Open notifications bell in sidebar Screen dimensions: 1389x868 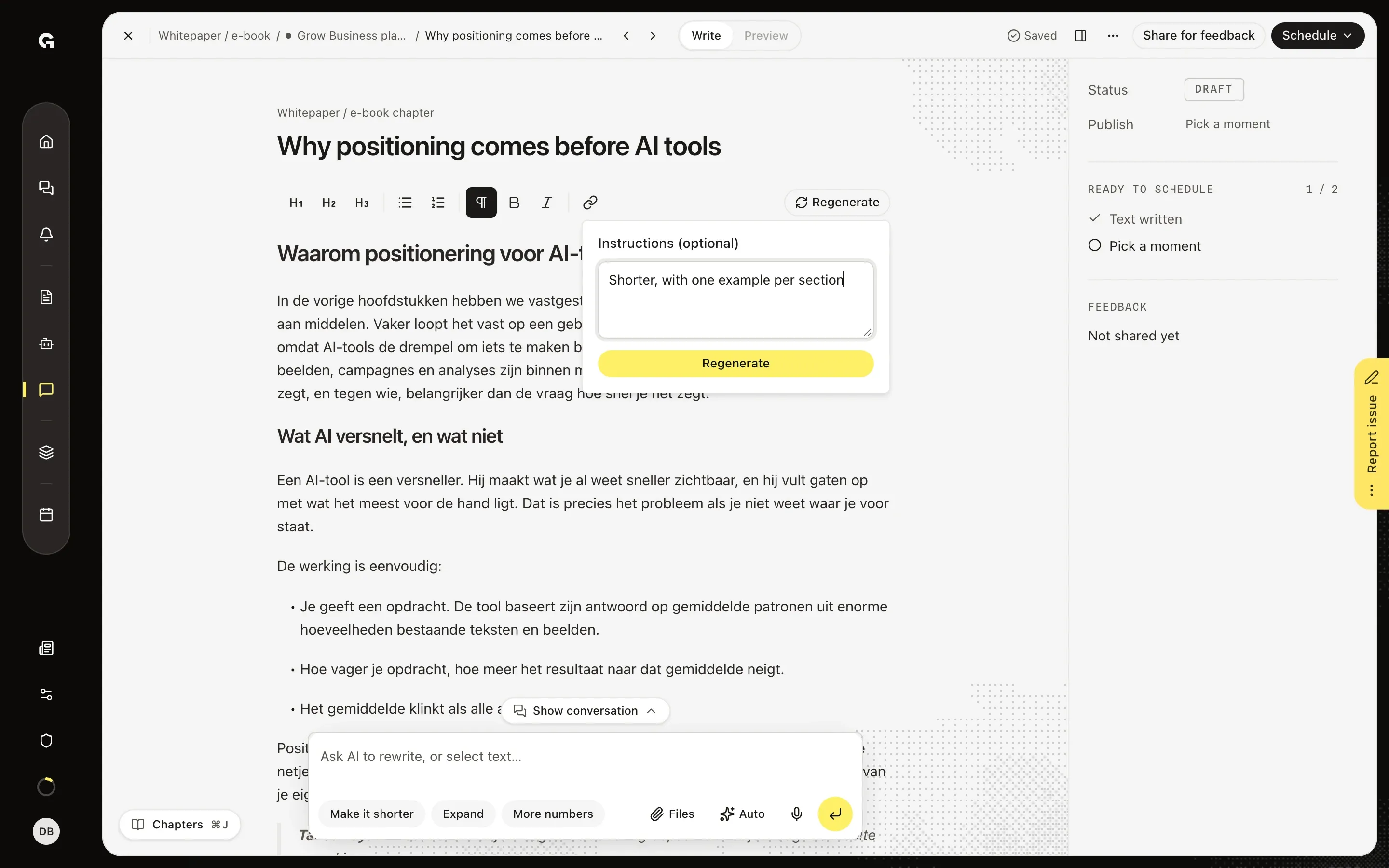point(46,234)
